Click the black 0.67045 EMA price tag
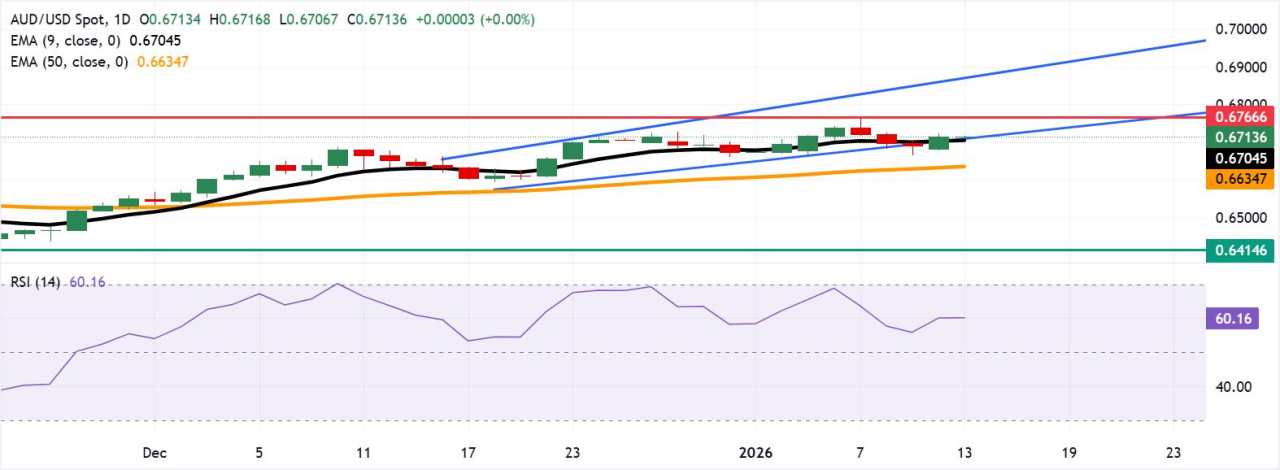Screen dimensions: 1280x470 pos(1240,159)
